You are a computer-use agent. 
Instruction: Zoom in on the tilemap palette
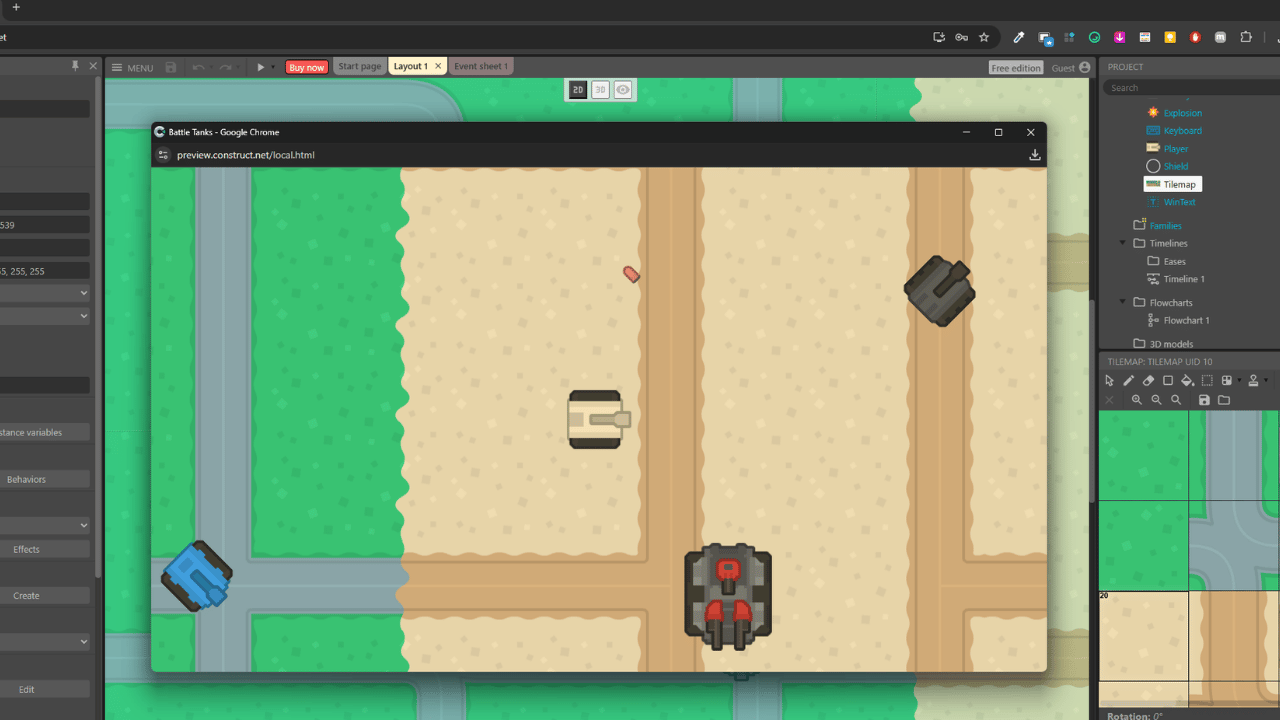tap(1137, 400)
